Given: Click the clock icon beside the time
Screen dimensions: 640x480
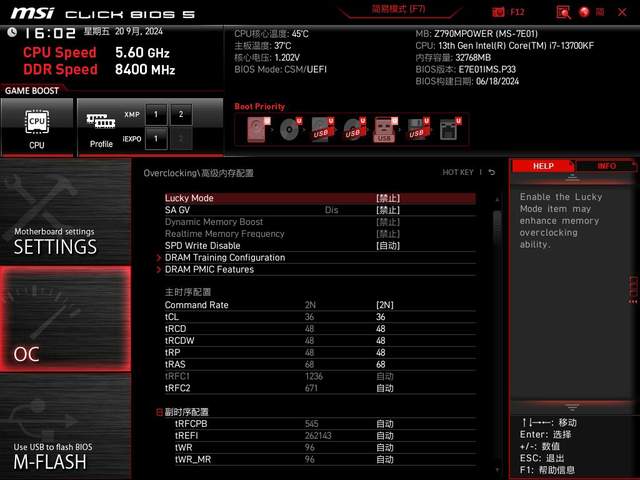Looking at the screenshot, I should click(12, 32).
